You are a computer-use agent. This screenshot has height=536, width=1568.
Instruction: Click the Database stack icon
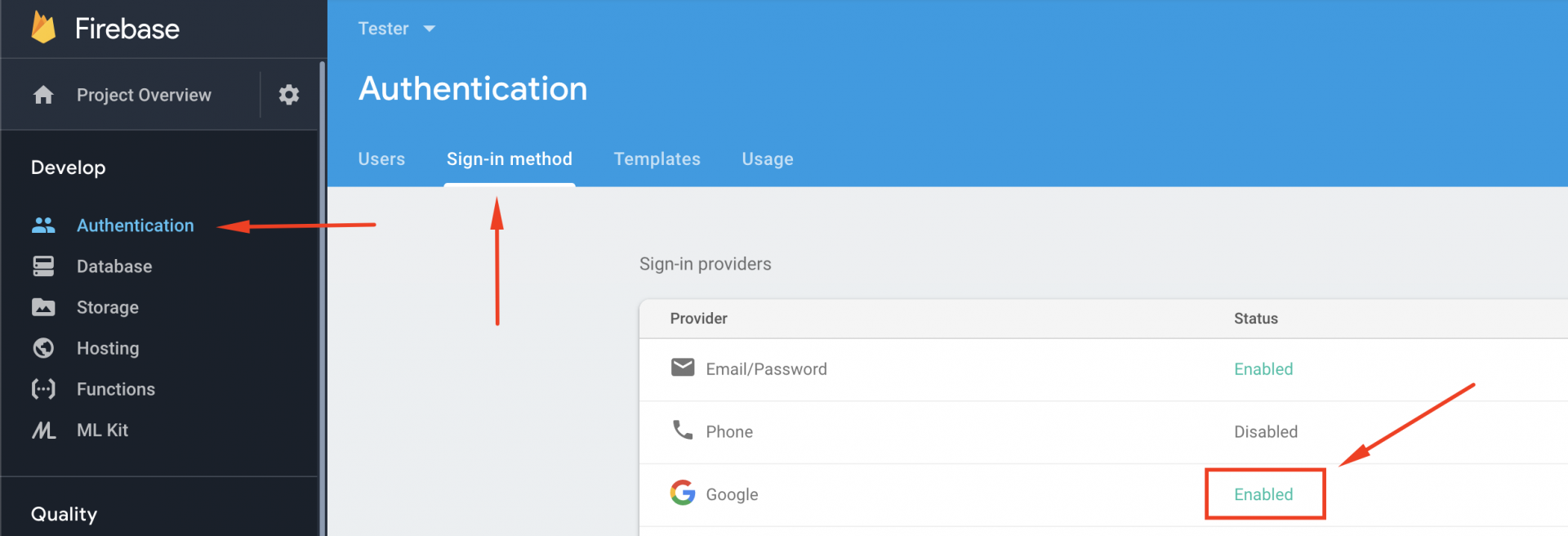pyautogui.click(x=43, y=266)
